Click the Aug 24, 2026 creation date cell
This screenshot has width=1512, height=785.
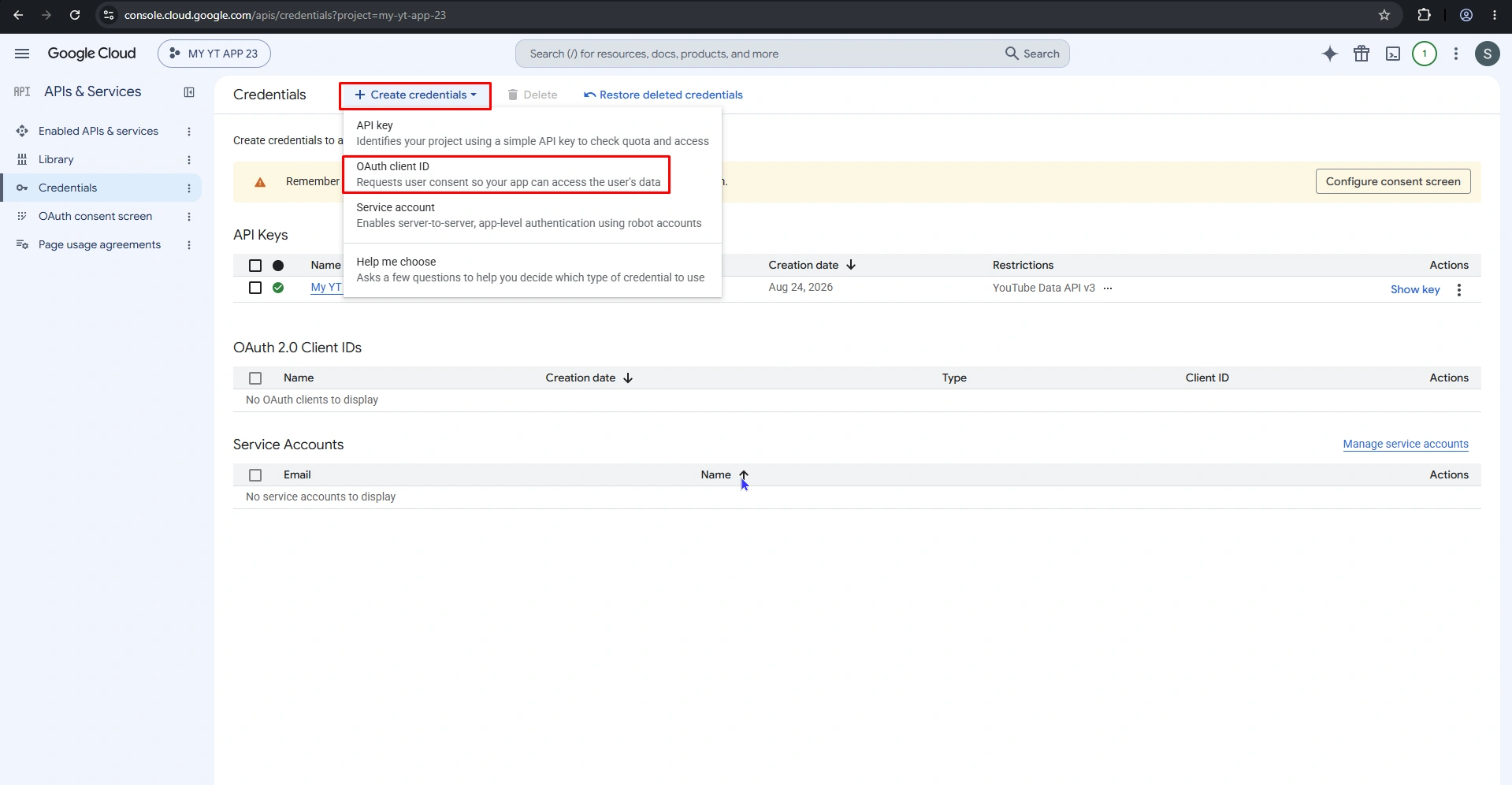pyautogui.click(x=801, y=287)
